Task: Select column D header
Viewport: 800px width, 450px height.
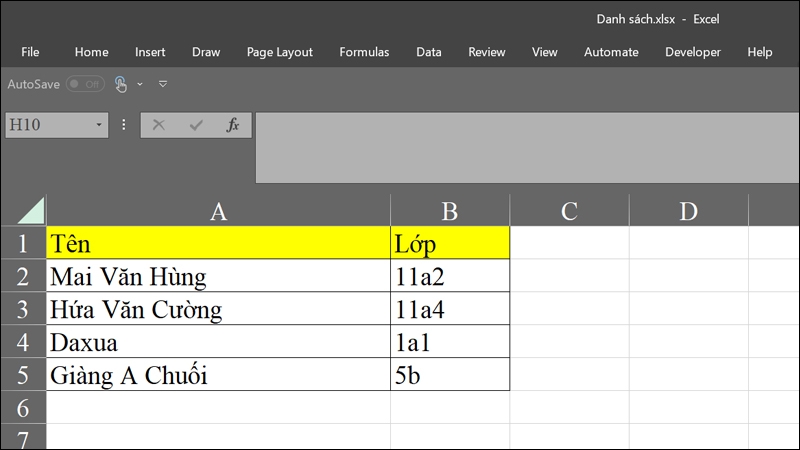Action: click(x=689, y=211)
